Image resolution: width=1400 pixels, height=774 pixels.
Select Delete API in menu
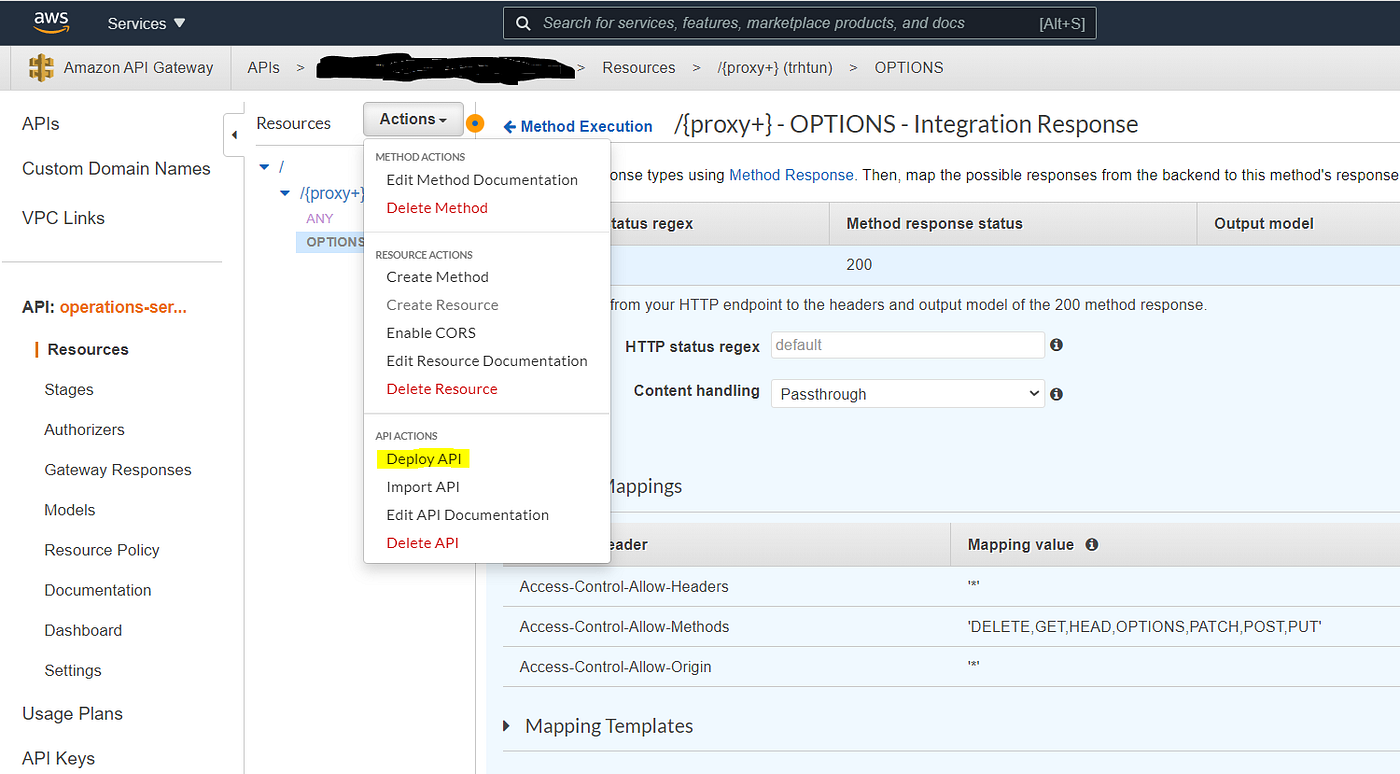423,543
